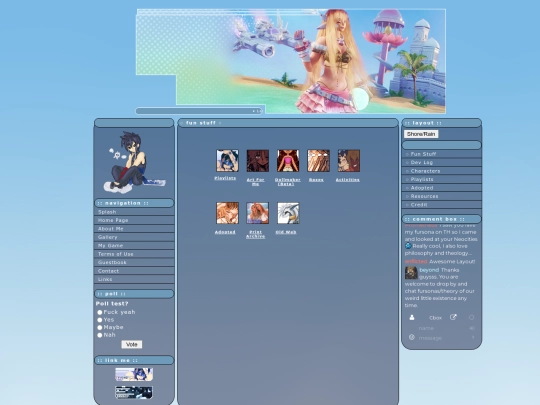Select the 'Fuck yeah' poll option
The width and height of the screenshot is (540, 405).
coord(100,312)
